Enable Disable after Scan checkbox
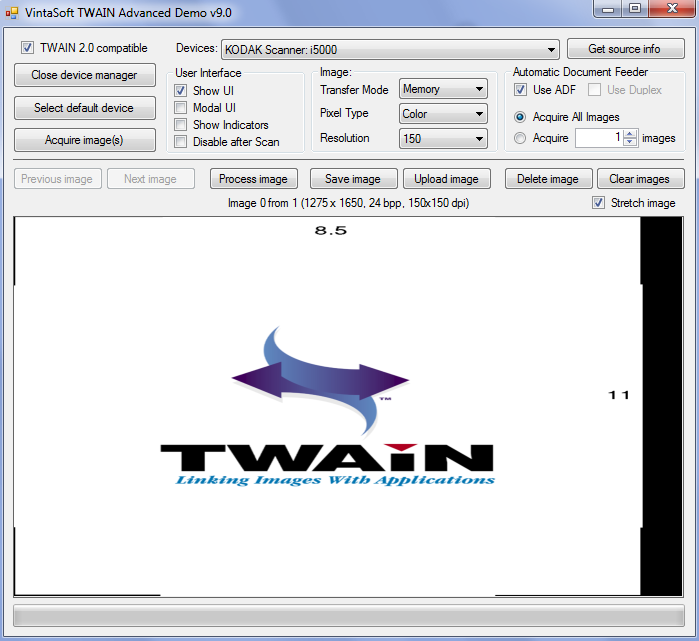This screenshot has height=641, width=699. click(x=181, y=142)
